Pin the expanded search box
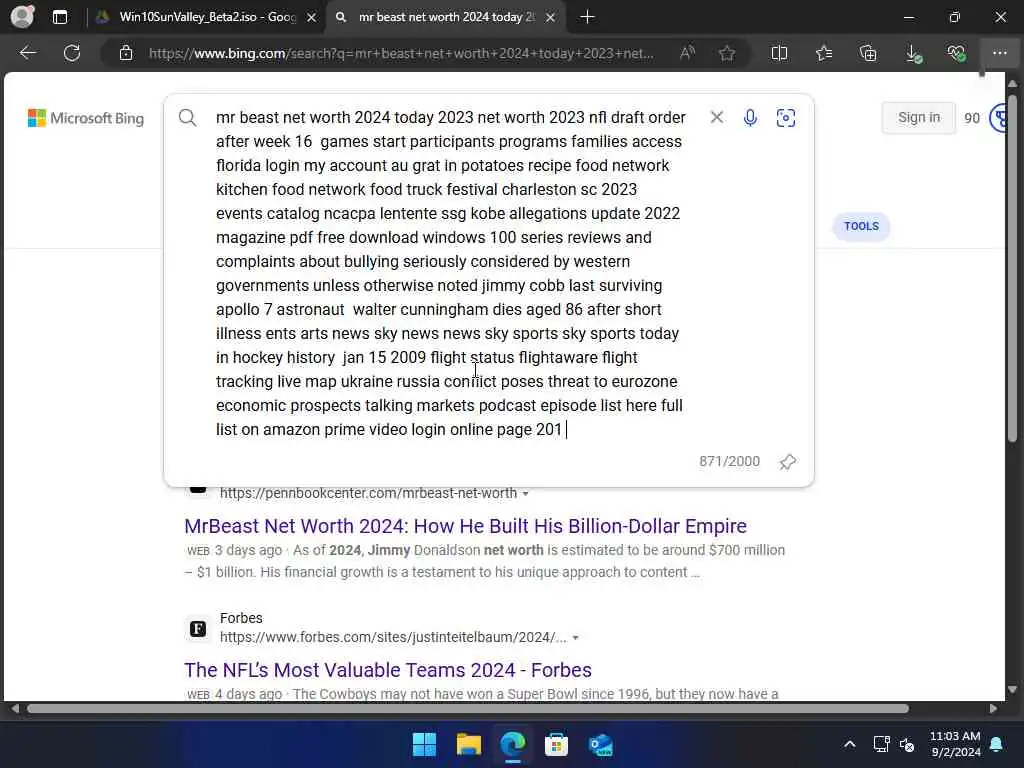The height and width of the screenshot is (768, 1024). 788,462
